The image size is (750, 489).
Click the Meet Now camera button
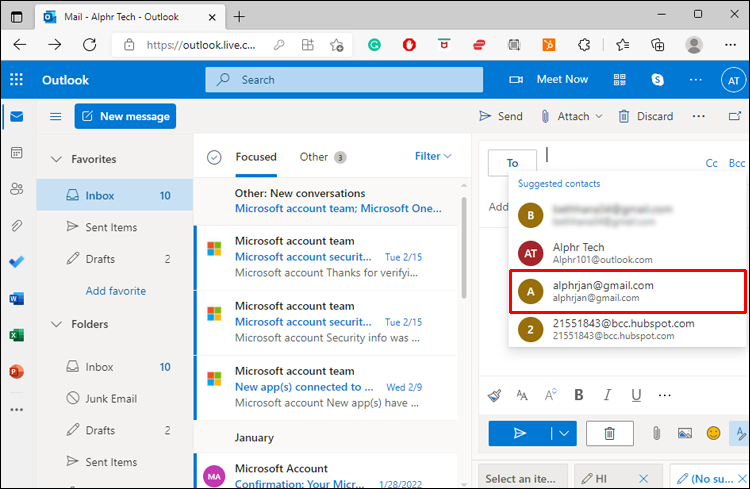click(549, 79)
